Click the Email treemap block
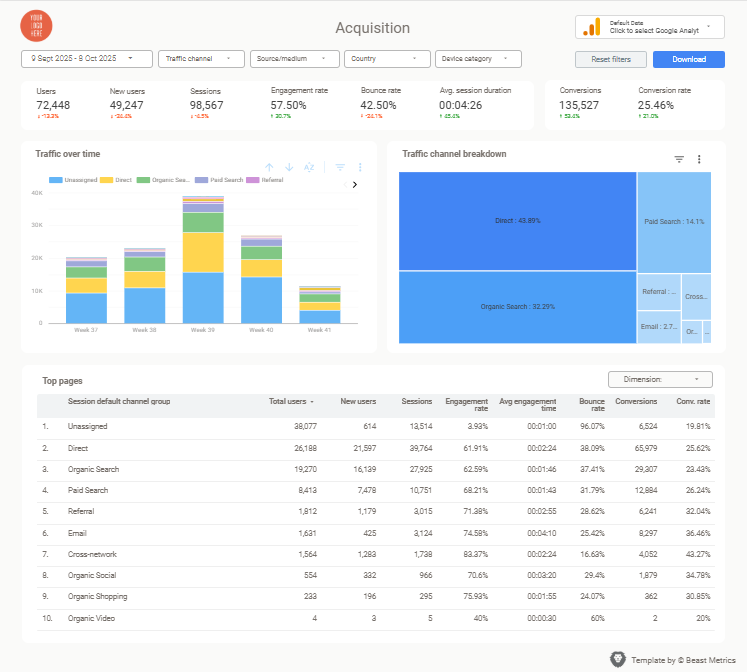 pyautogui.click(x=659, y=327)
